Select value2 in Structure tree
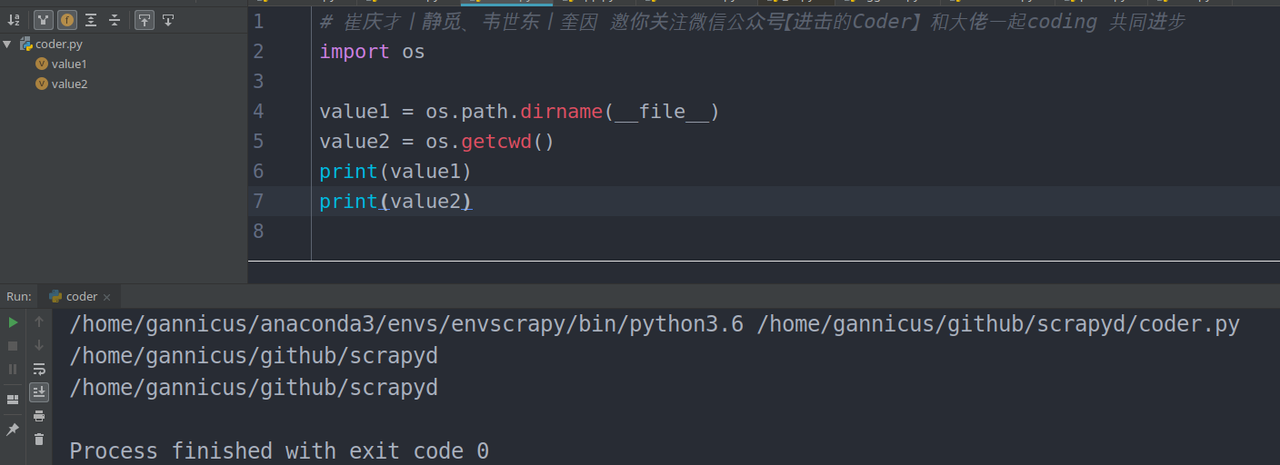The width and height of the screenshot is (1280, 465). point(69,84)
